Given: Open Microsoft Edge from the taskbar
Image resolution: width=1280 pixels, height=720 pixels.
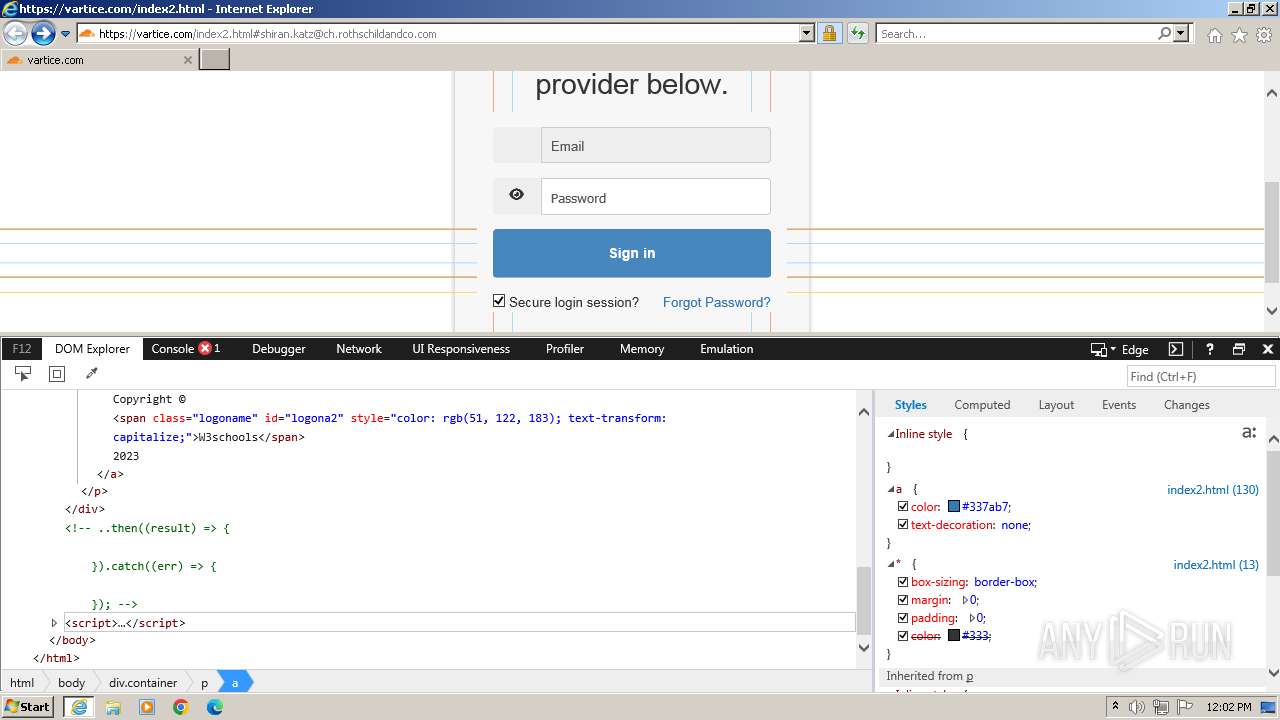Looking at the screenshot, I should click(x=215, y=707).
